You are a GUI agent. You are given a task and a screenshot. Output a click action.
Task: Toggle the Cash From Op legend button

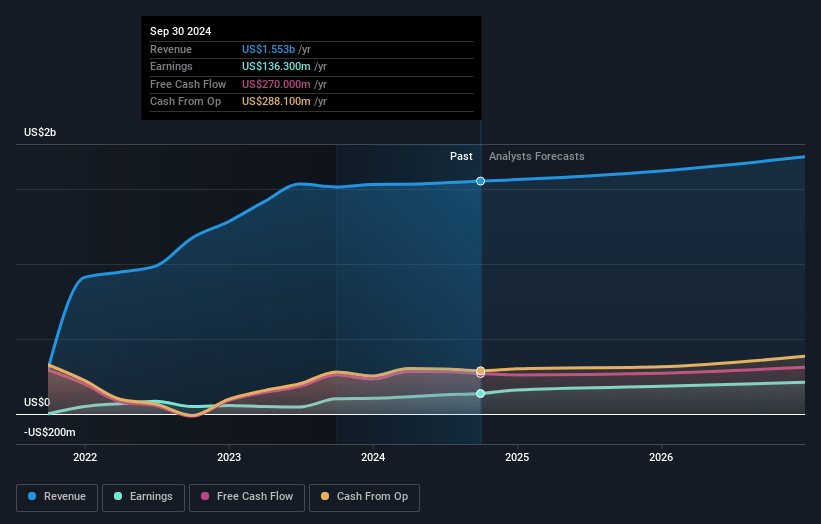[364, 497]
